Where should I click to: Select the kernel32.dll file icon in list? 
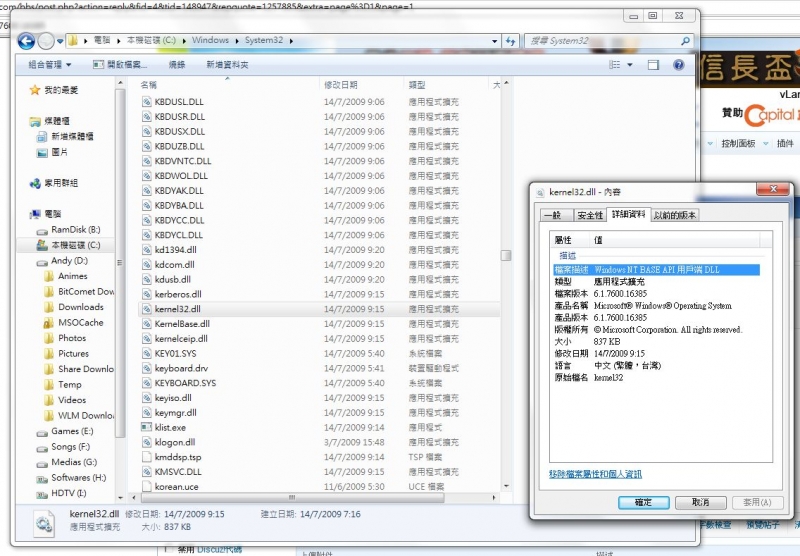pyautogui.click(x=146, y=309)
